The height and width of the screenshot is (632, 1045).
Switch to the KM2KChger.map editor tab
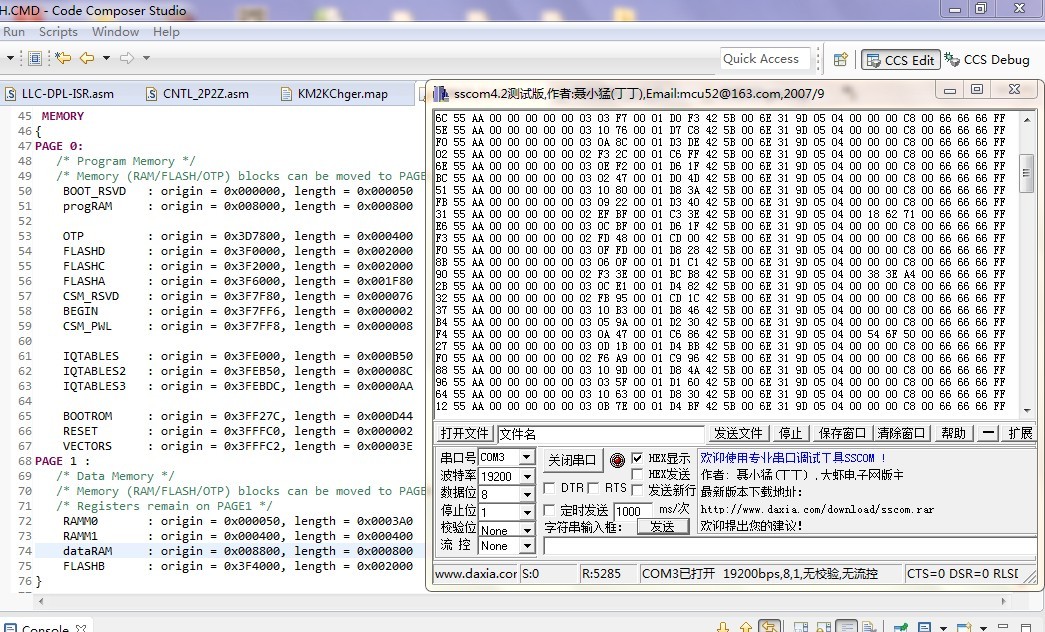pos(343,94)
